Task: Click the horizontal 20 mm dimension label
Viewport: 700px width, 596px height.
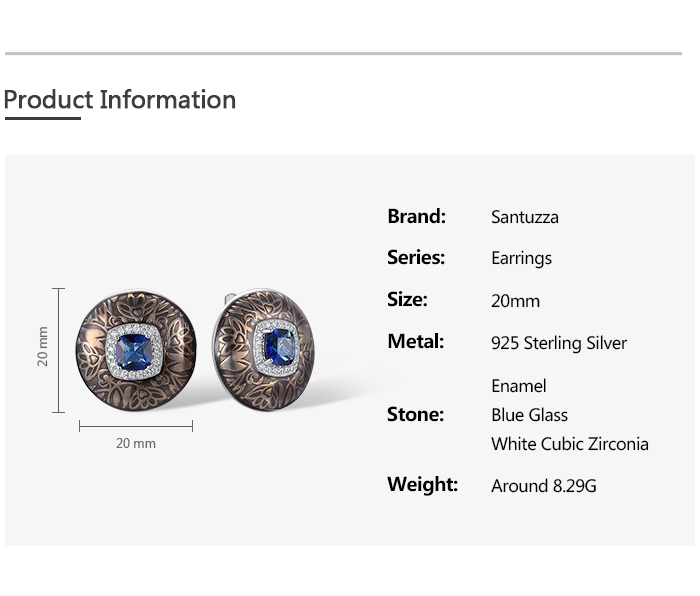Action: [x=136, y=443]
